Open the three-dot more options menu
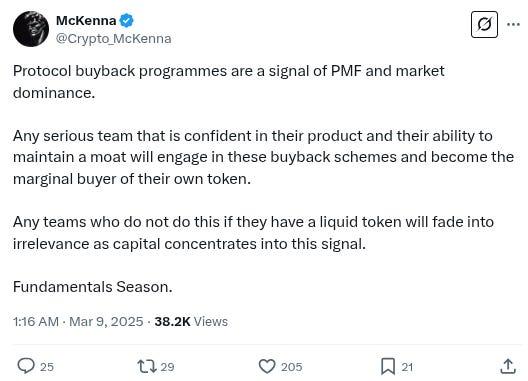 pos(513,24)
